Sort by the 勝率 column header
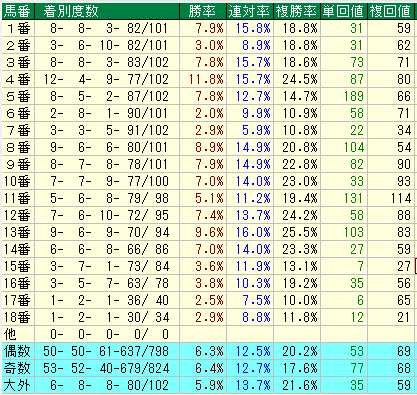The height and width of the screenshot is (395, 417). click(203, 11)
